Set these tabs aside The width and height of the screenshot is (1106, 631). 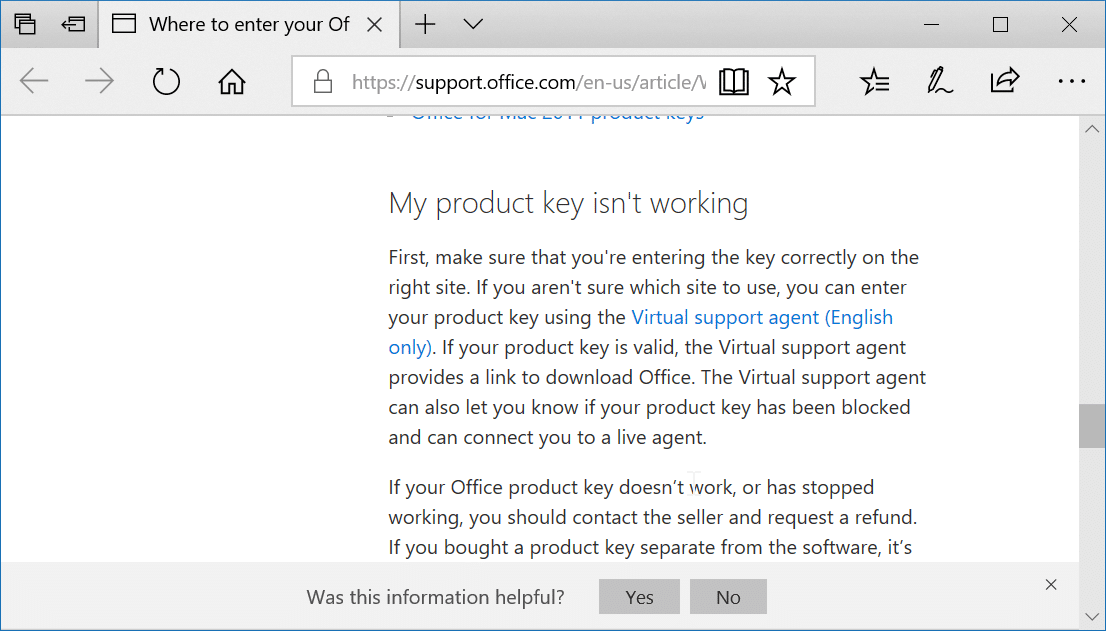click(x=73, y=24)
